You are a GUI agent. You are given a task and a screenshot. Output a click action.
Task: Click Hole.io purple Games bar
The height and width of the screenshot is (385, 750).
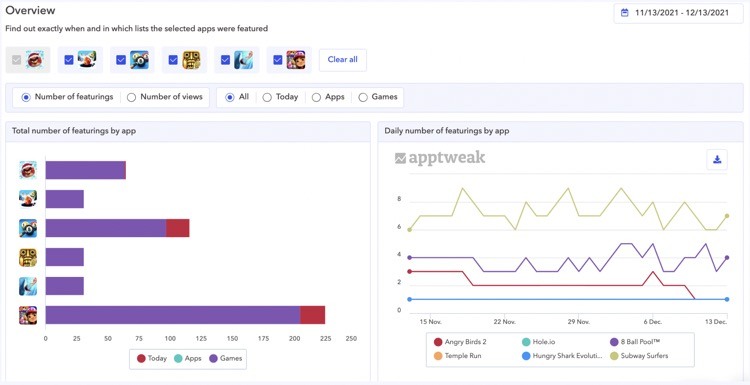[x=65, y=199]
